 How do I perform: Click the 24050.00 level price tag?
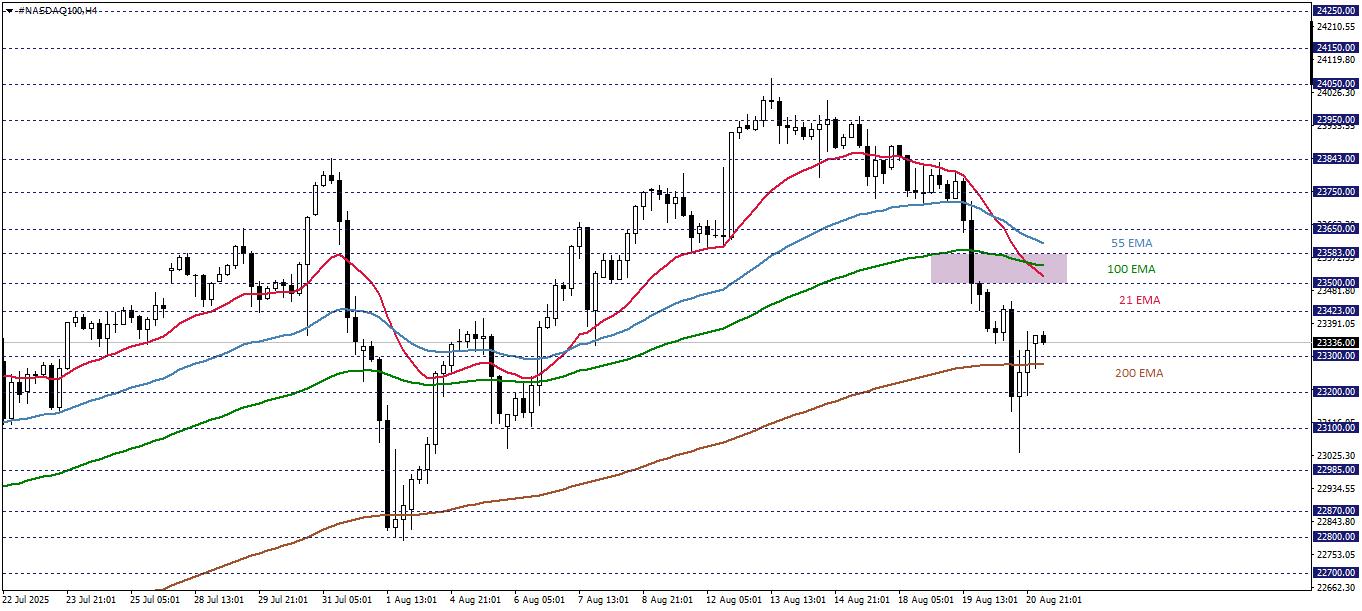click(x=1335, y=84)
